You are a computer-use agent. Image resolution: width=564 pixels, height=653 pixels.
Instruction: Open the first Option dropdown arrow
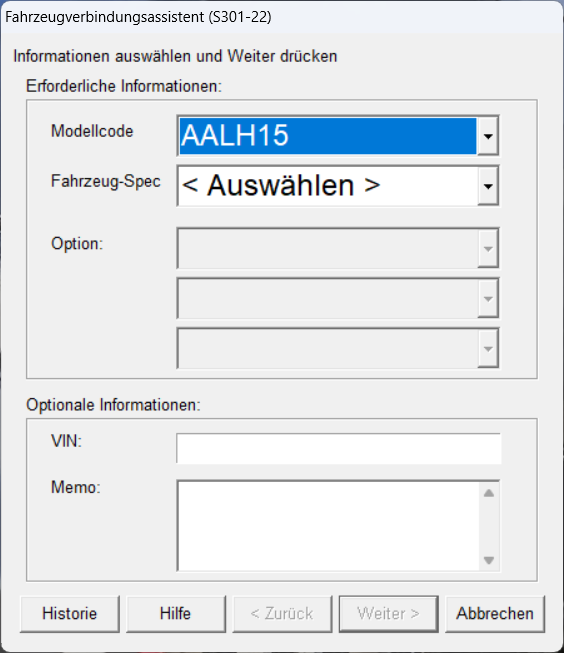tap(488, 249)
